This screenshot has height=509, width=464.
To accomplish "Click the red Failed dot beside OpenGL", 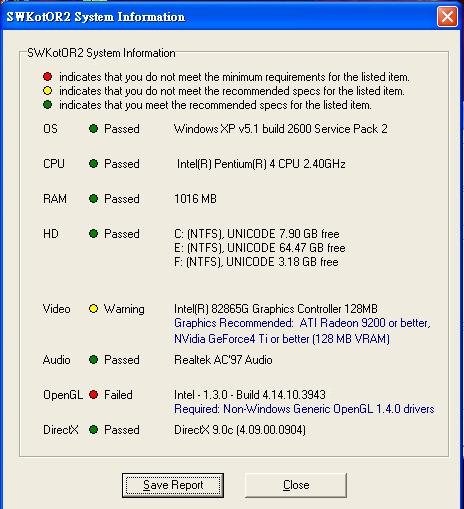I will (94, 395).
